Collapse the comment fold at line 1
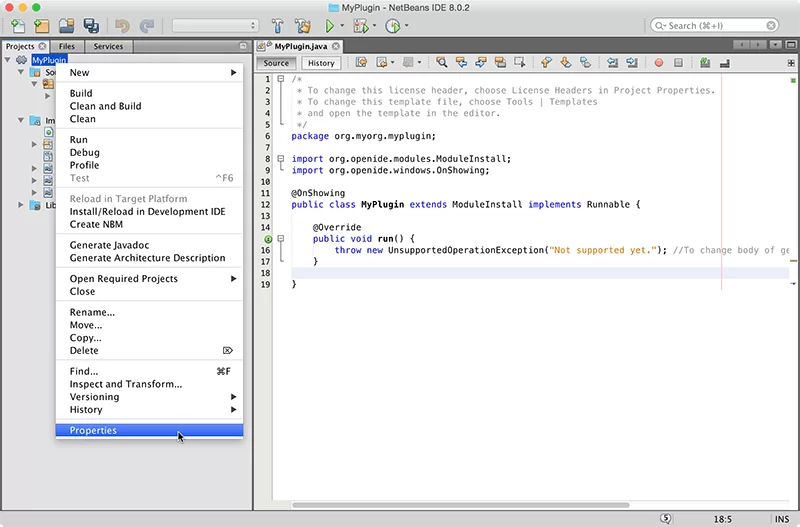800x527 pixels. [281, 79]
